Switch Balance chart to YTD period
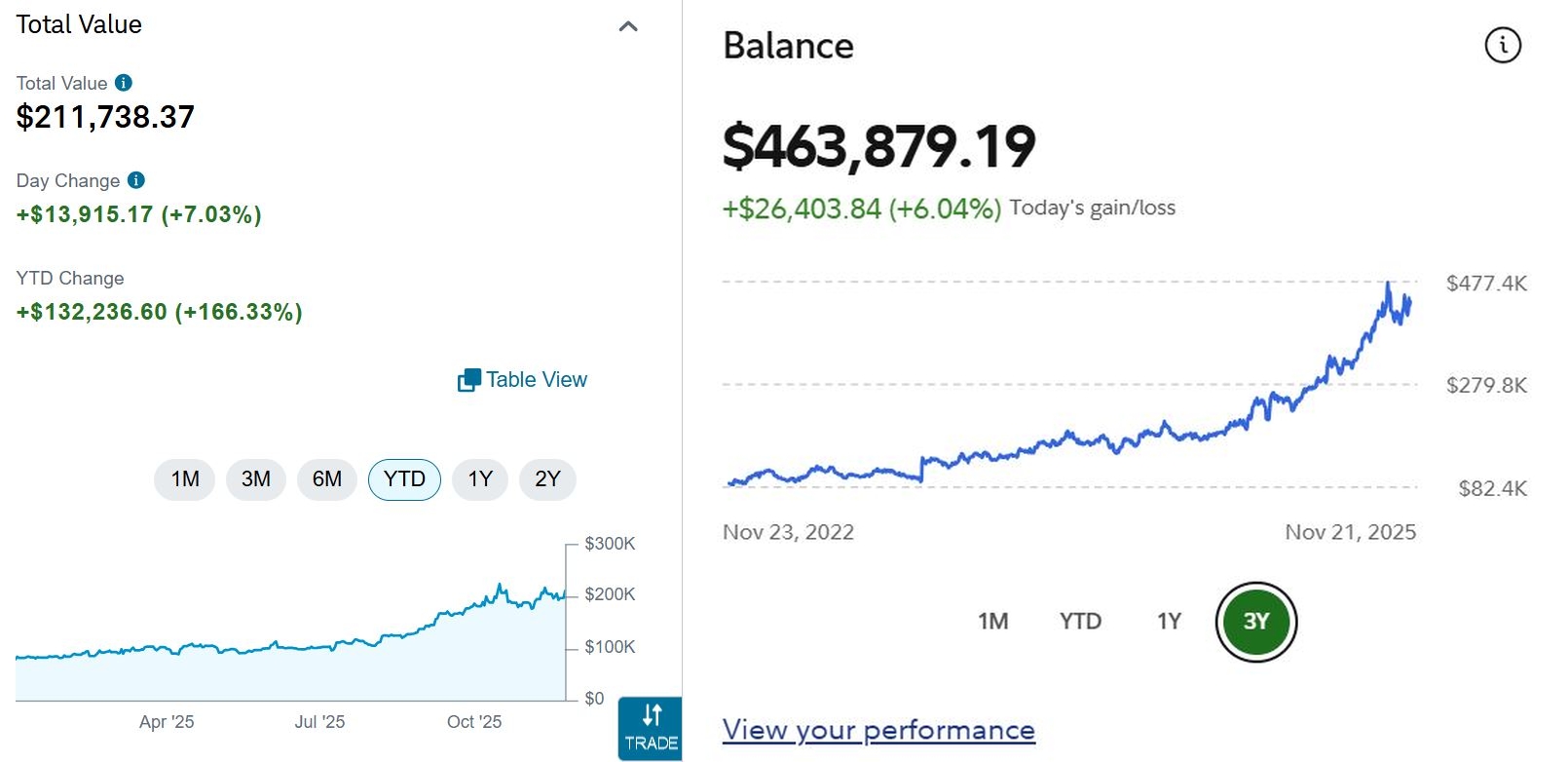 pyautogui.click(x=1080, y=622)
